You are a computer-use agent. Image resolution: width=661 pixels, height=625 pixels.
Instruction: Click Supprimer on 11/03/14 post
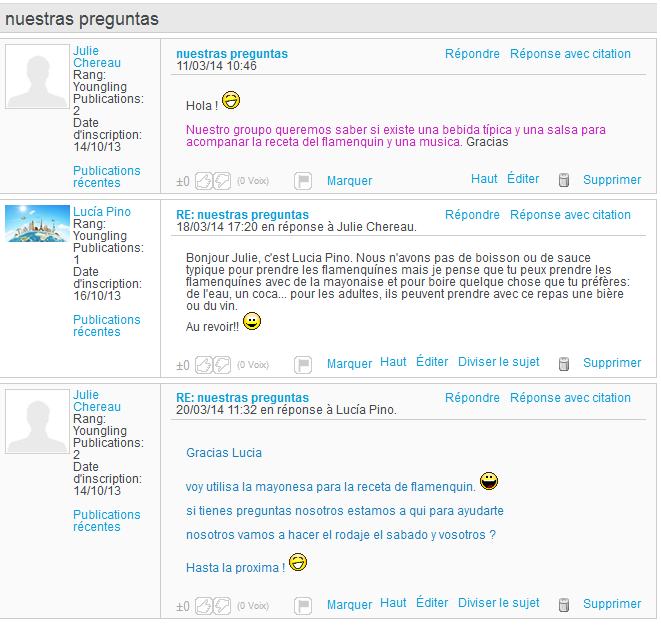point(612,180)
